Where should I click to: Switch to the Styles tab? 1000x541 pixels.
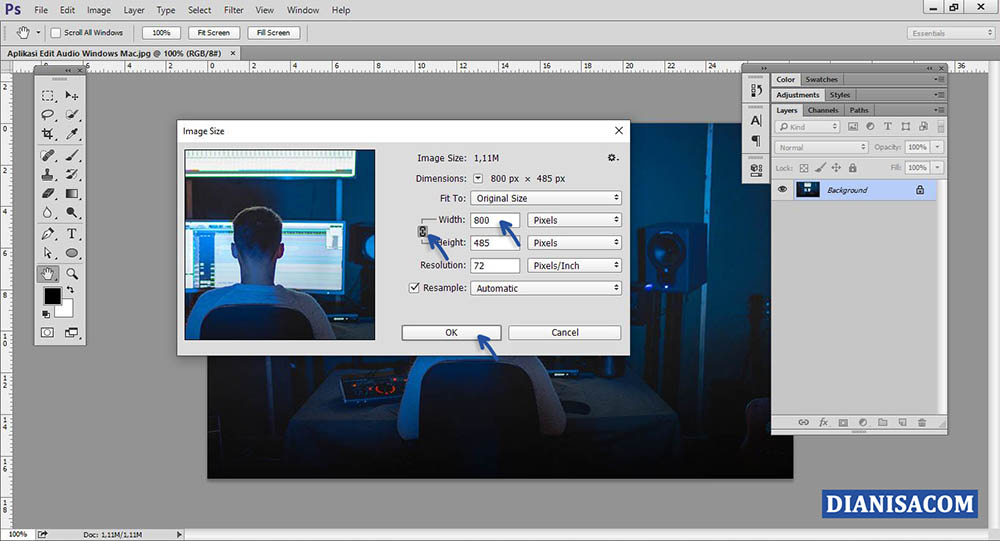tap(839, 94)
